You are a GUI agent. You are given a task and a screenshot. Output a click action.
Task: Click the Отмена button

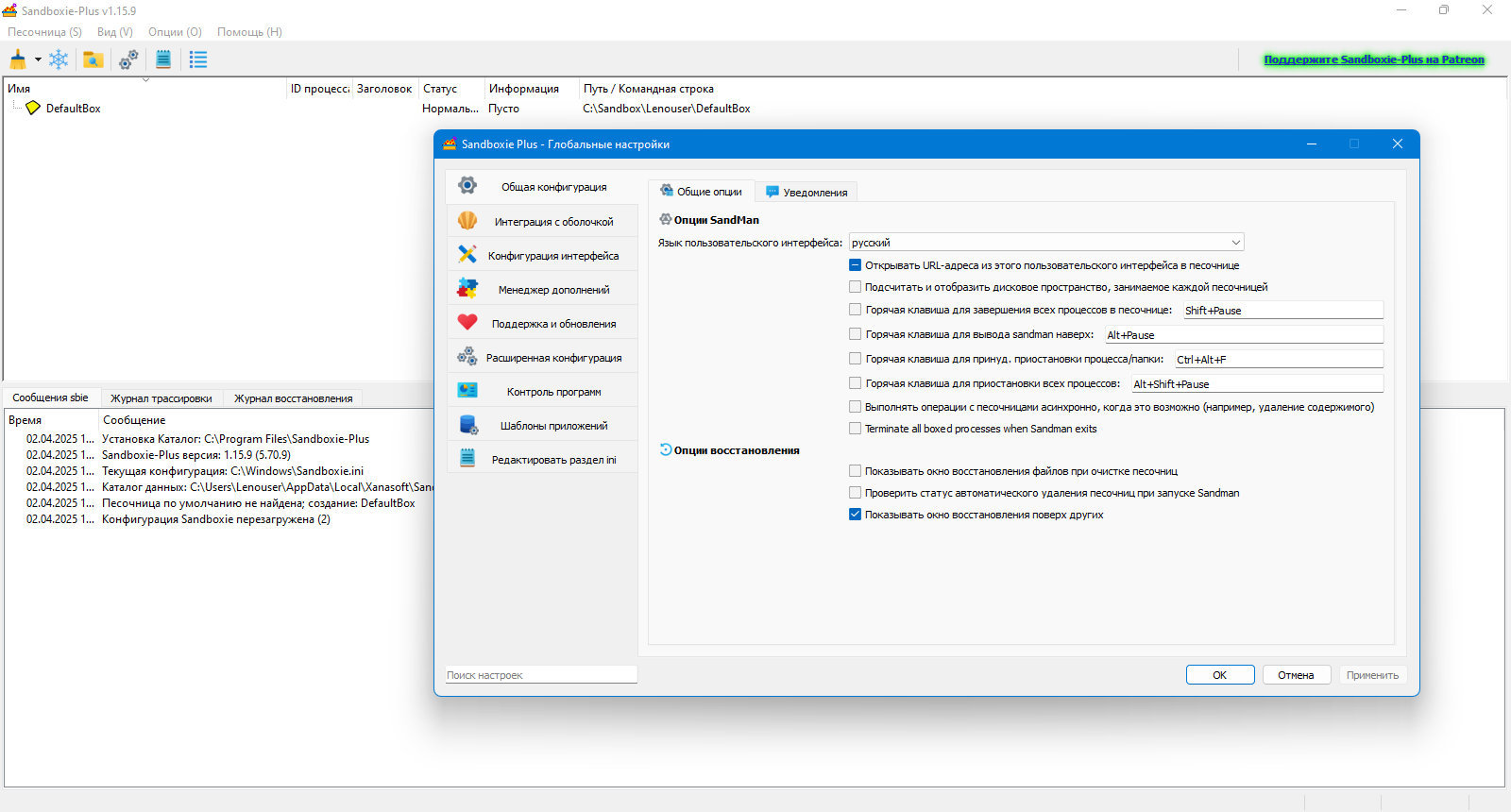tap(1297, 675)
